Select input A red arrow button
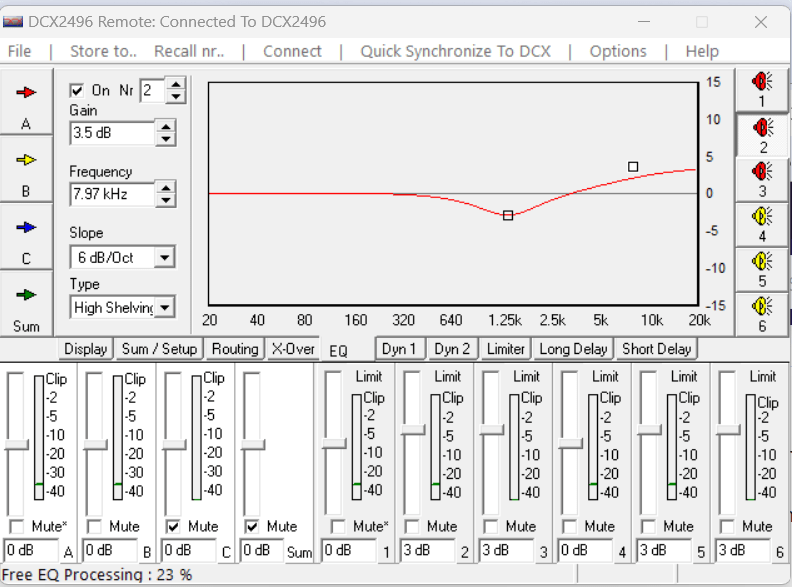The width and height of the screenshot is (792, 587). click(x=26, y=101)
